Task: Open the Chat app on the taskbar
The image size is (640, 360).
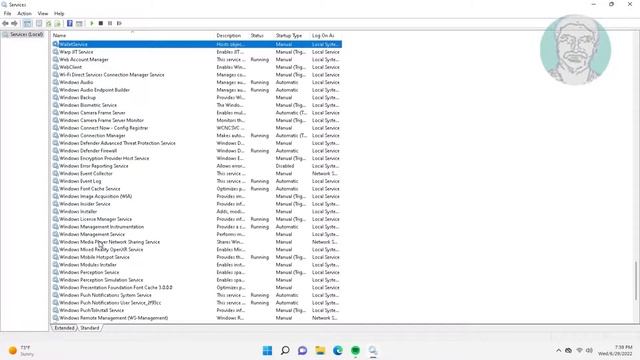Action: click(x=302, y=350)
